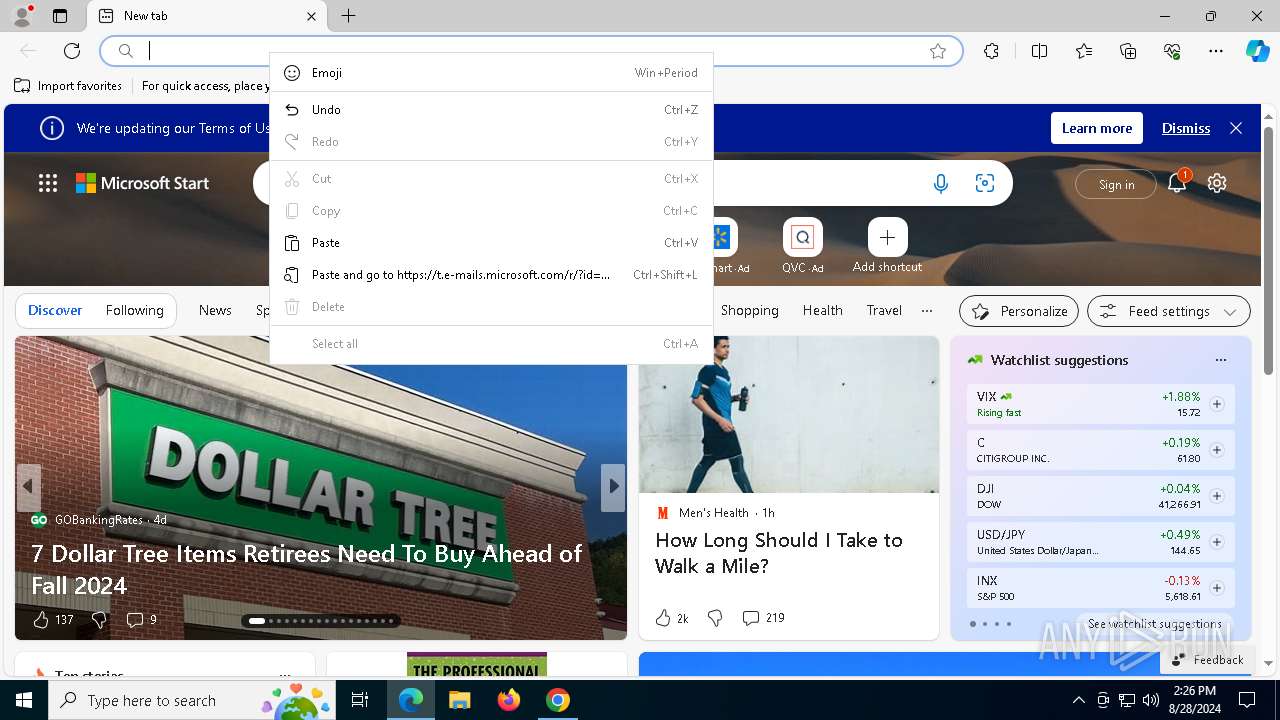1280x720 pixels.
Task: Toggle the split screen icon
Action: (1039, 51)
